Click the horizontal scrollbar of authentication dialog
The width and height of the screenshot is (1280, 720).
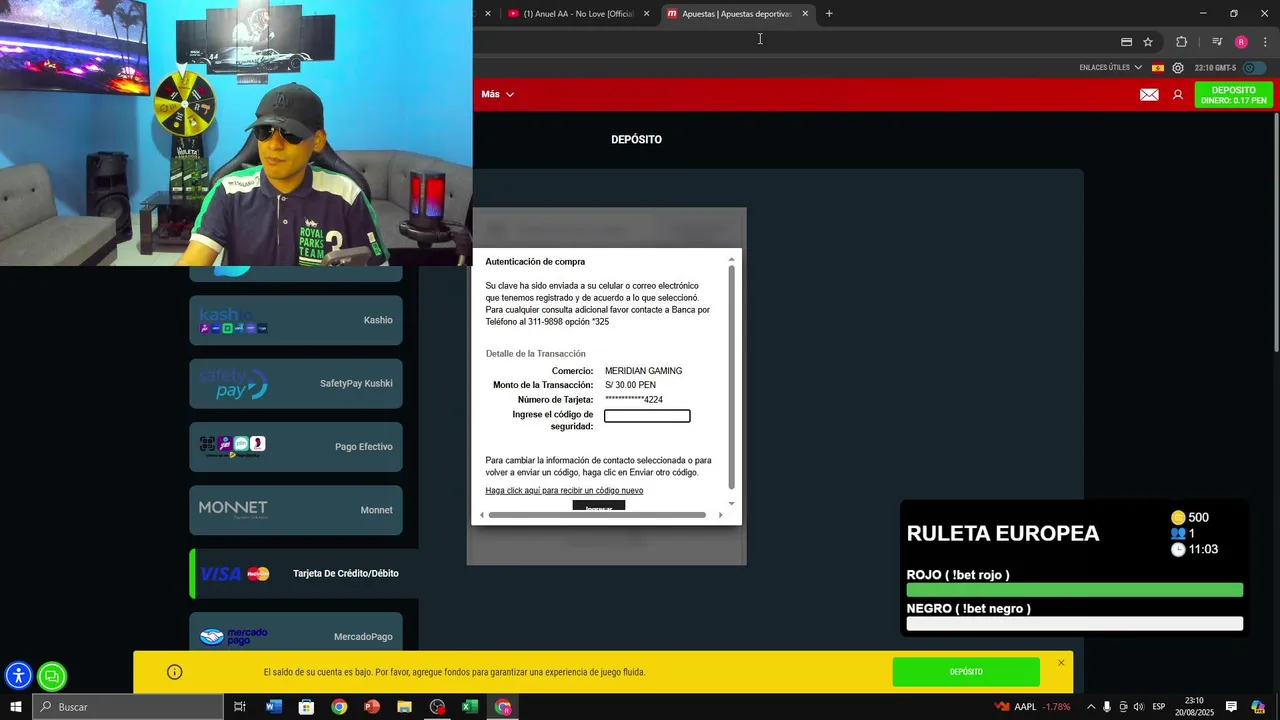pyautogui.click(x=597, y=515)
